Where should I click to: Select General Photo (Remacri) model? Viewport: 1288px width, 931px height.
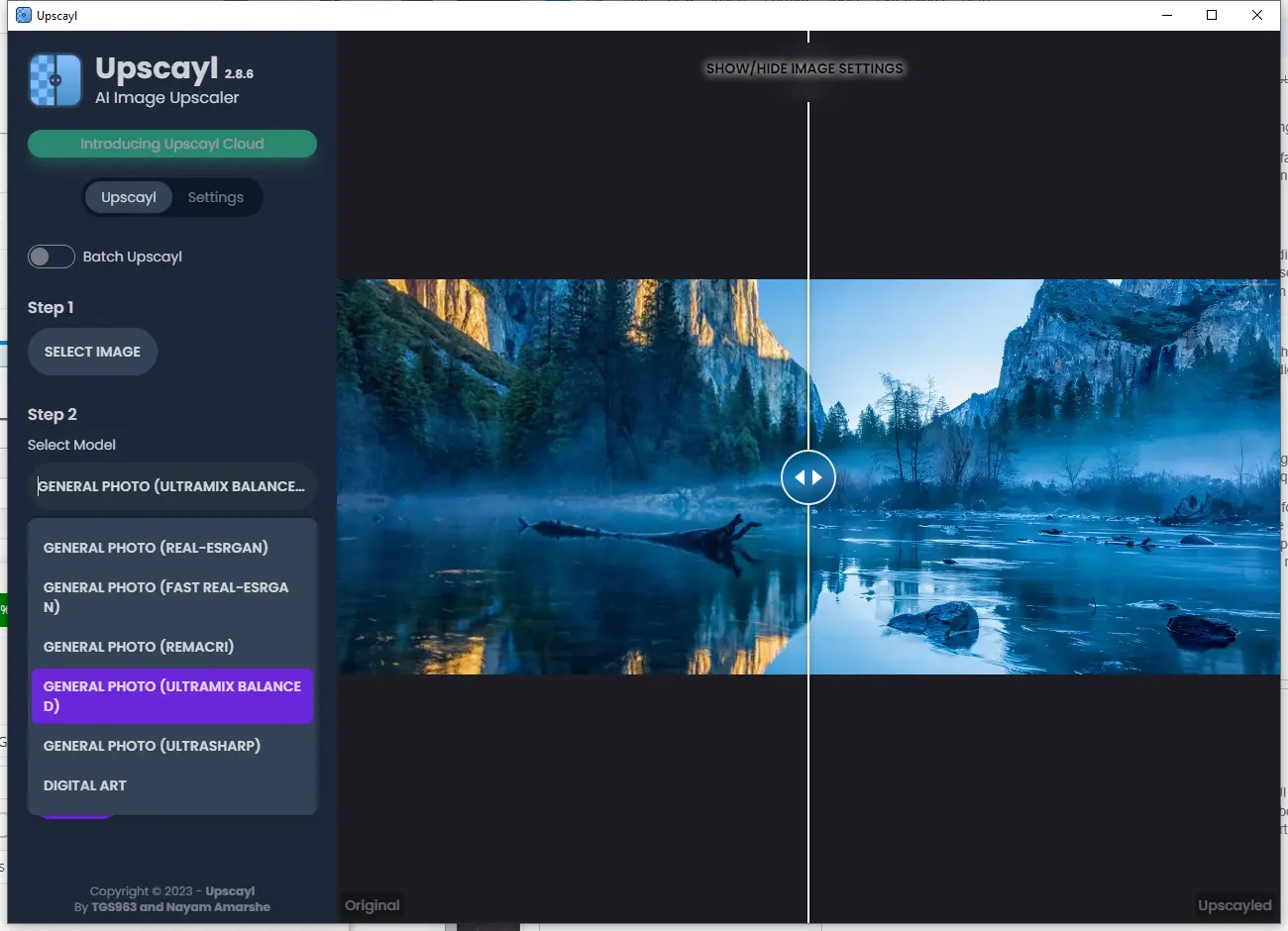pyautogui.click(x=139, y=647)
